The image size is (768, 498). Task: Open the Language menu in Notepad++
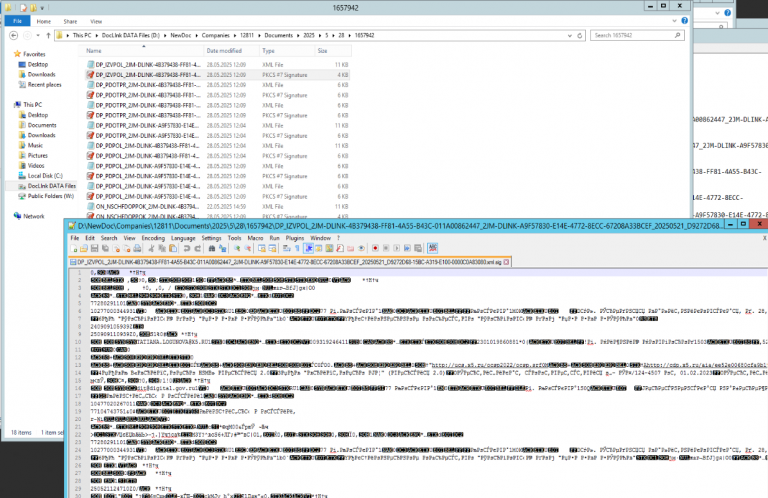tap(183, 238)
